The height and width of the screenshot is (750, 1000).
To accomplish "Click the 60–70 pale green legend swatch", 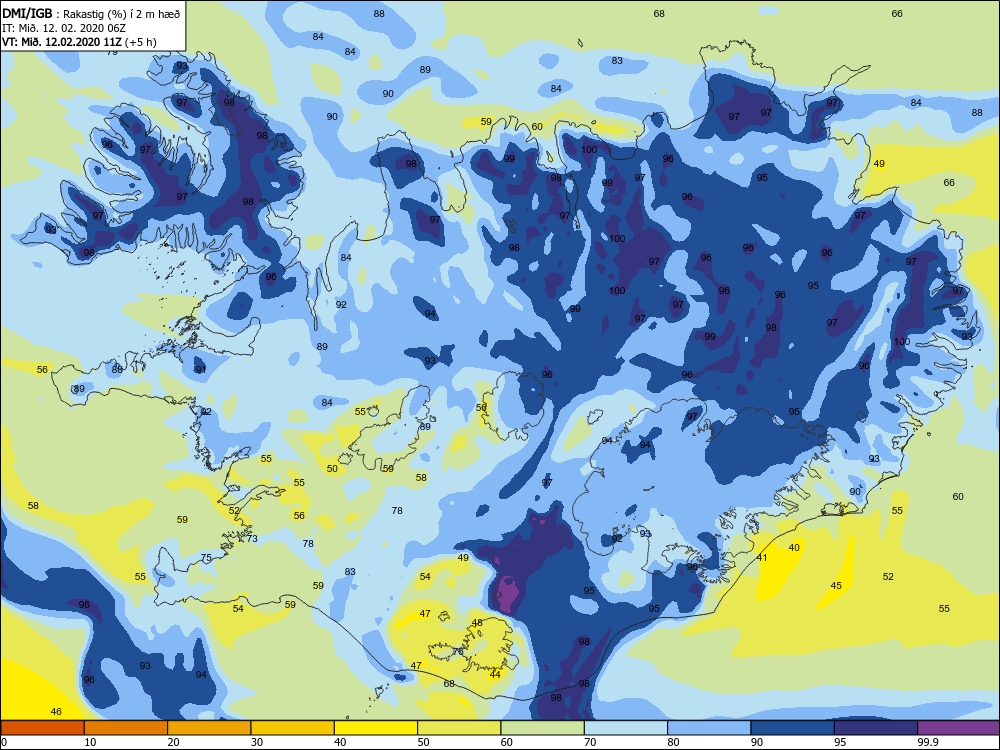I will coord(543,728).
